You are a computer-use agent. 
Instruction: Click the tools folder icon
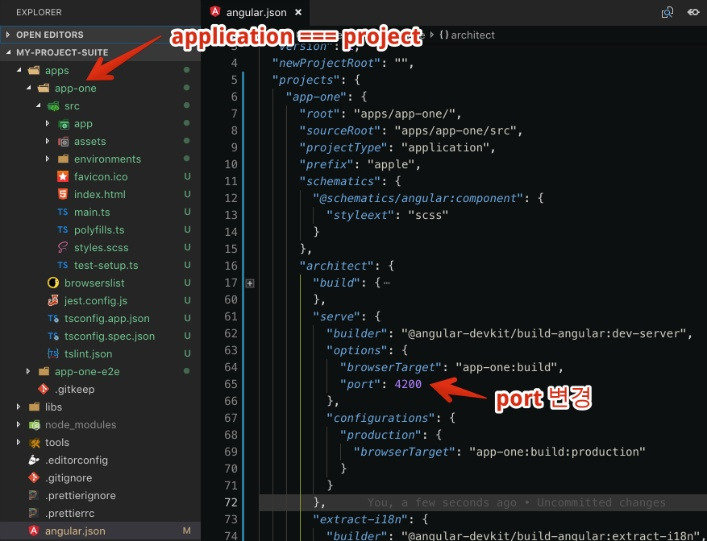(x=34, y=443)
